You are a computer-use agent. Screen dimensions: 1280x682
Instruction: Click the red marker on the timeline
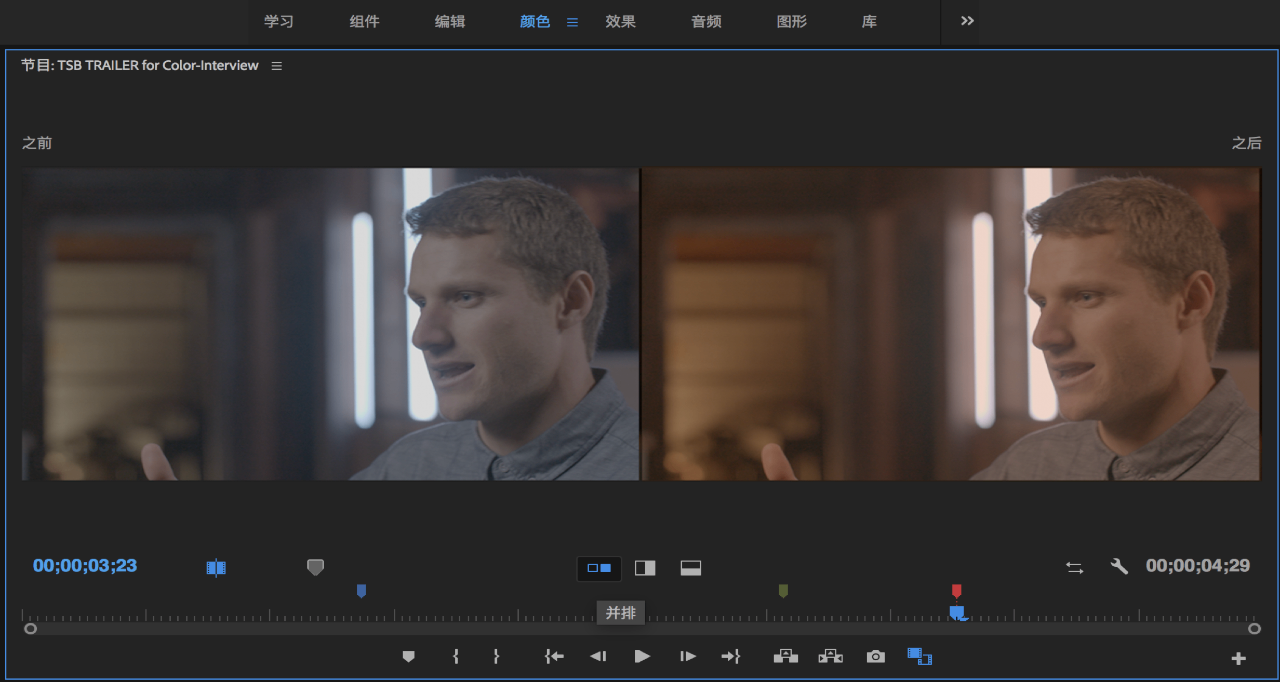[x=956, y=591]
